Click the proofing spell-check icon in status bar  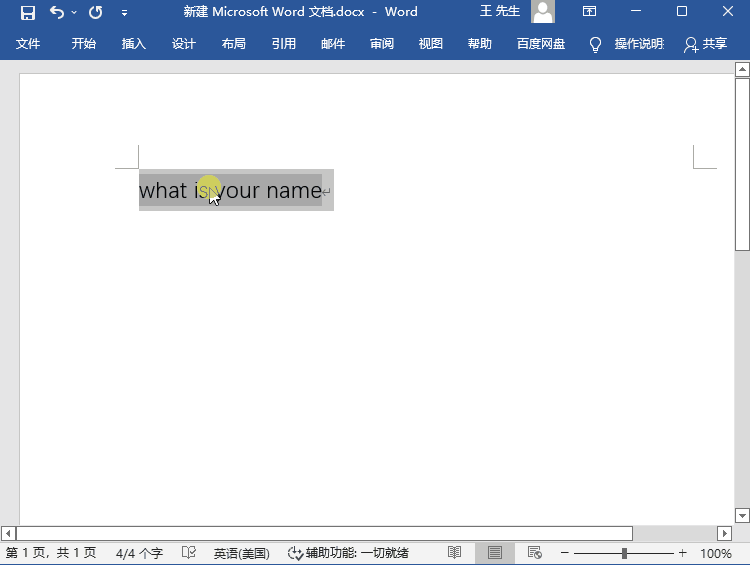tap(189, 553)
